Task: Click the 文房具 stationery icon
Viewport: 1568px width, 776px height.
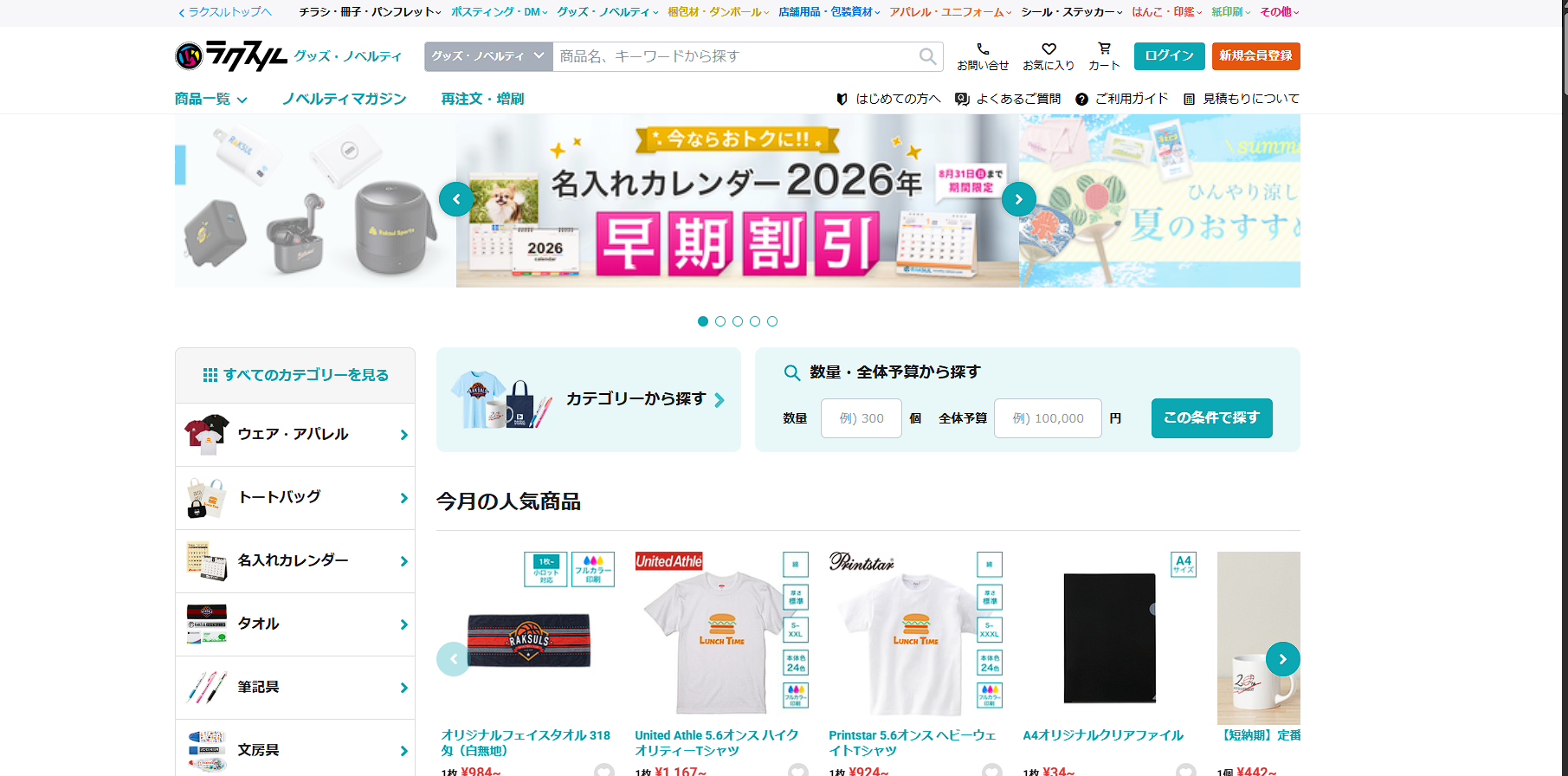Action: click(x=207, y=751)
